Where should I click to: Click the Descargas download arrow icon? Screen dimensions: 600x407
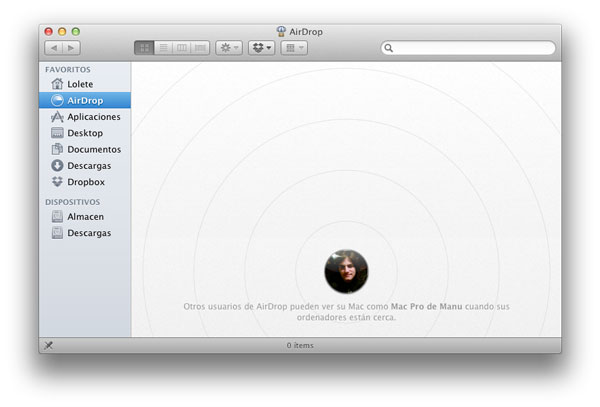point(57,165)
